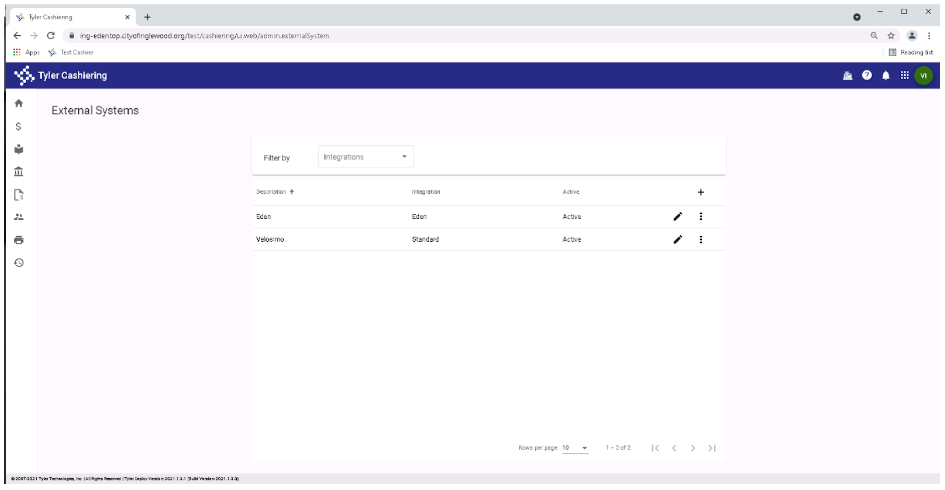Open the apps grid icon in header
Screen dimensions: 945x490
[905, 75]
